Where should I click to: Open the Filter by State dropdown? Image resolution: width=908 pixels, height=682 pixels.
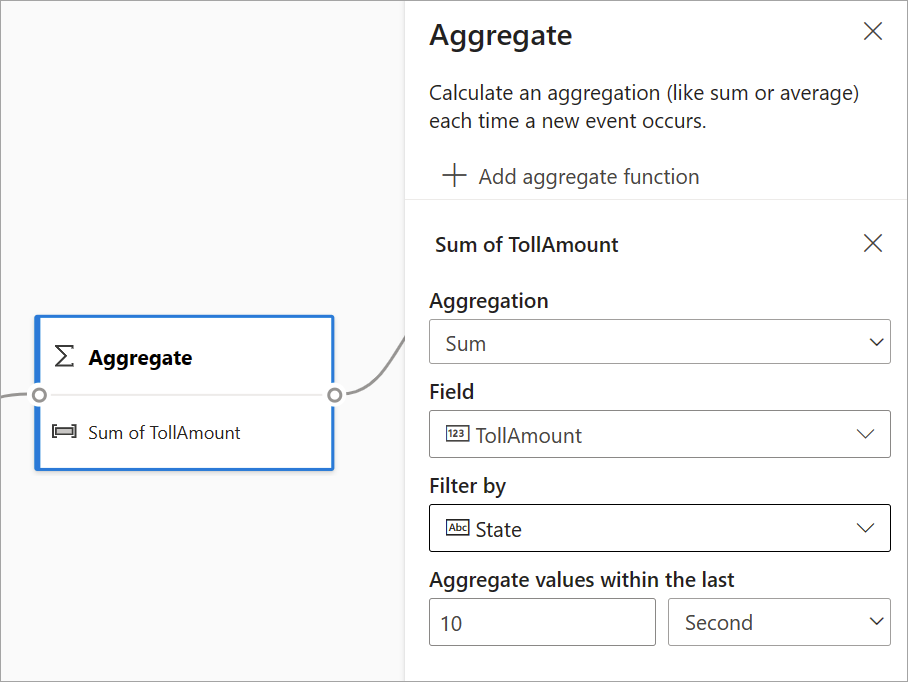coord(659,528)
